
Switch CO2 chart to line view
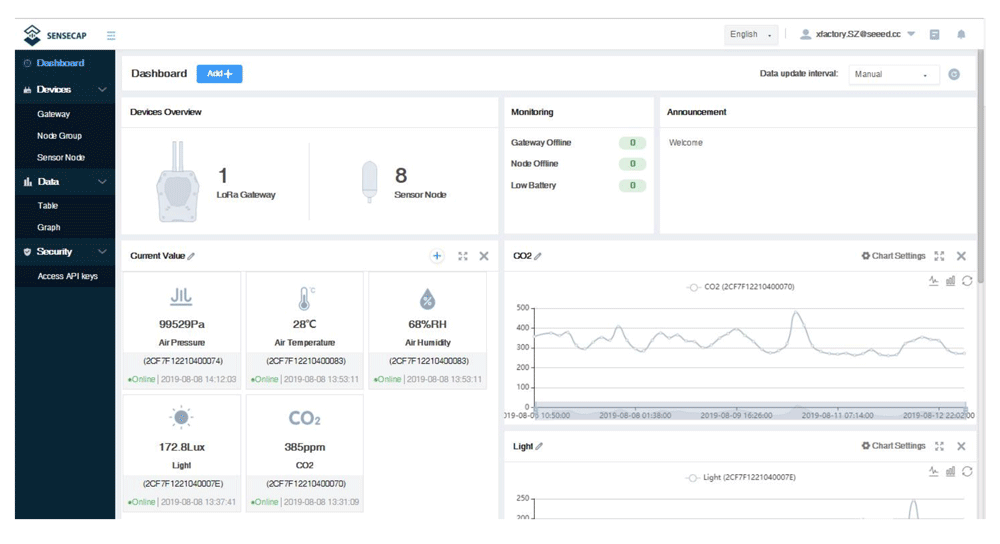934,281
